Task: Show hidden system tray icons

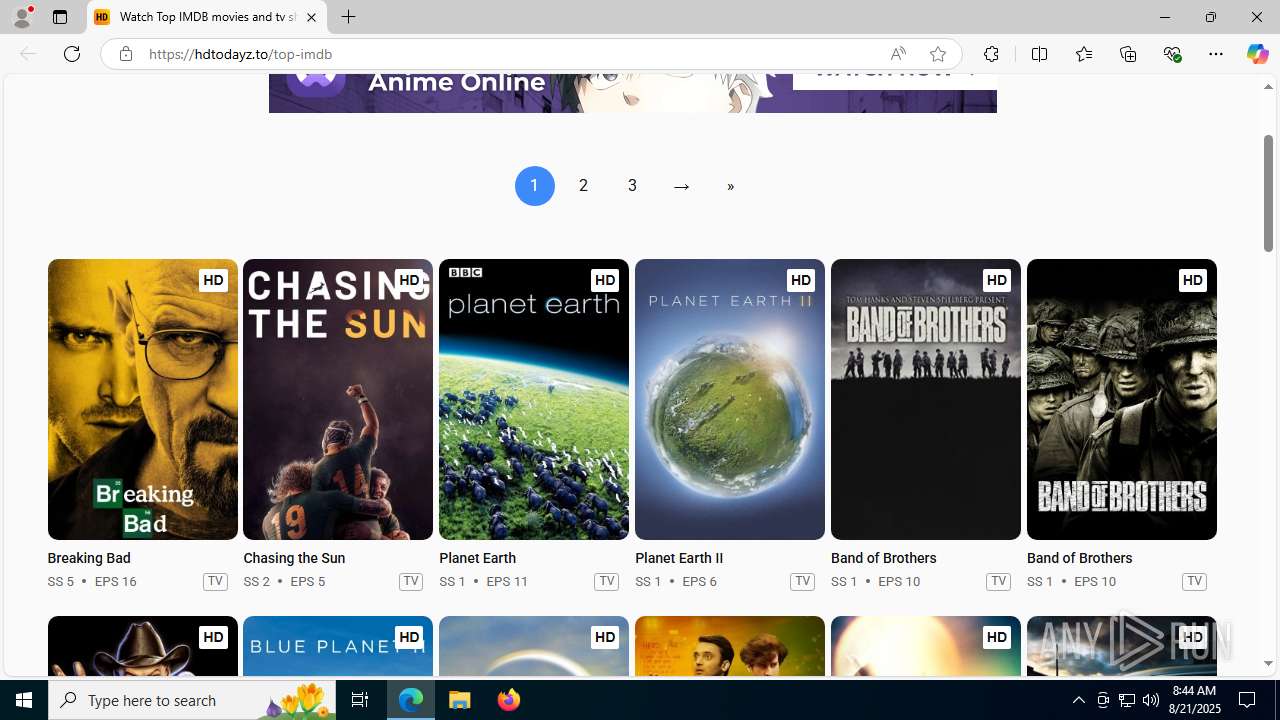Action: (x=1078, y=700)
